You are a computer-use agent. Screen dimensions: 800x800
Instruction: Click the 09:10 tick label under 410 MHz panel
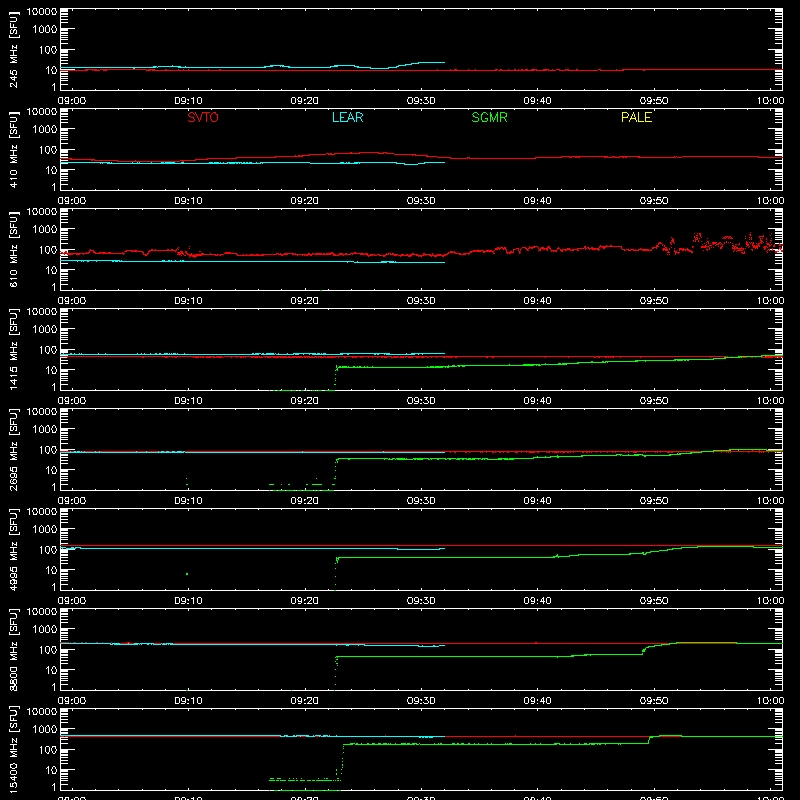[x=188, y=201]
